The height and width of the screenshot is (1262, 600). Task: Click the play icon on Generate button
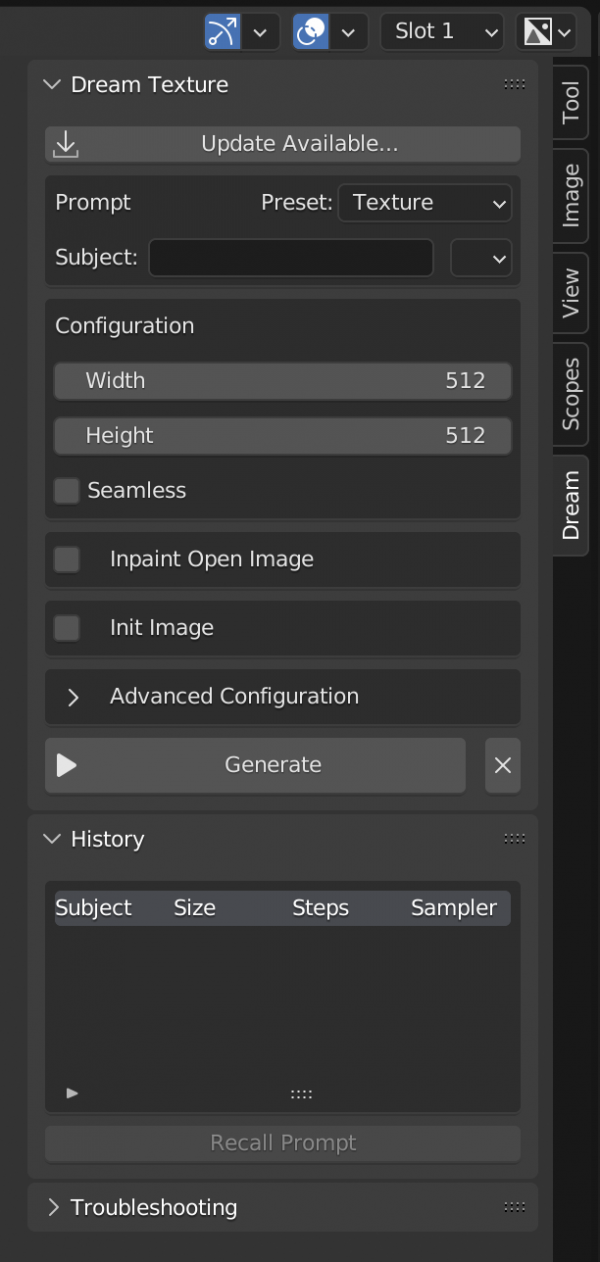click(67, 765)
